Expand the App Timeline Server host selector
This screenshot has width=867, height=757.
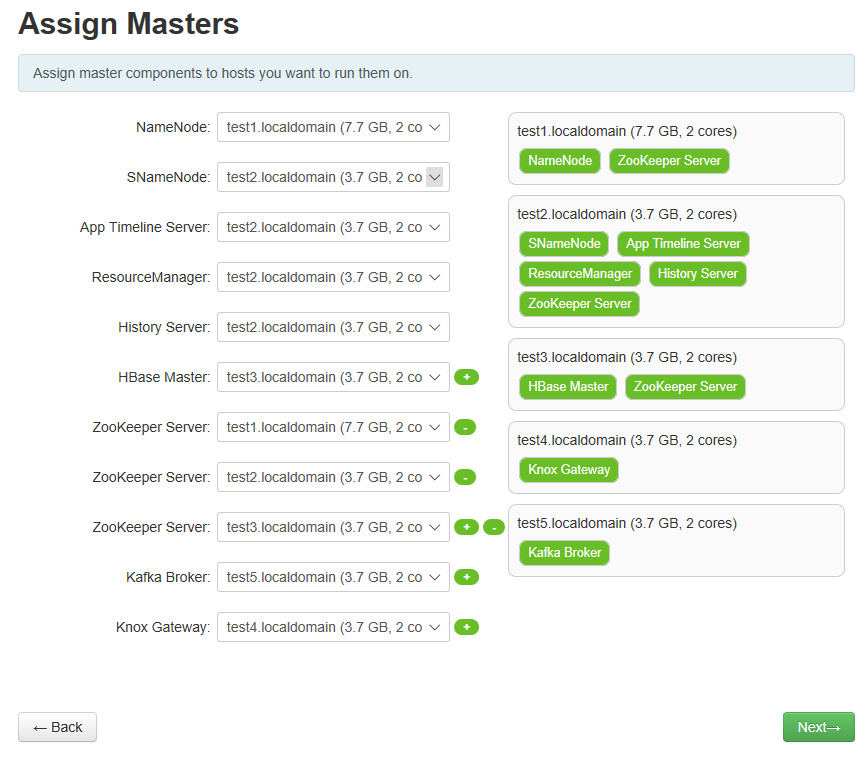tap(333, 227)
